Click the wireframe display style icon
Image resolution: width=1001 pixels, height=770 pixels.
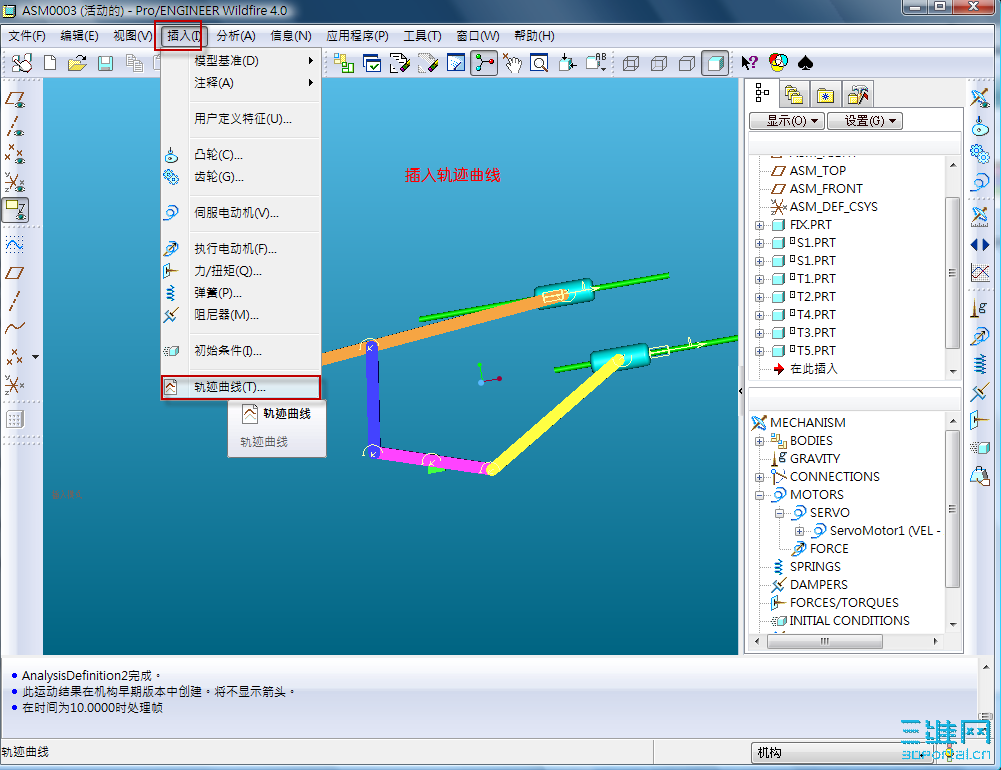point(631,63)
